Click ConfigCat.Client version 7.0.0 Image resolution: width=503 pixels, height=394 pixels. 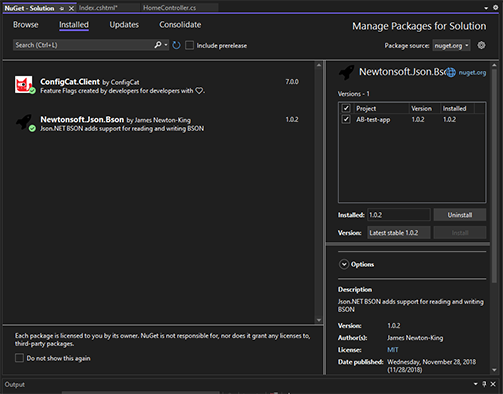tap(292, 82)
